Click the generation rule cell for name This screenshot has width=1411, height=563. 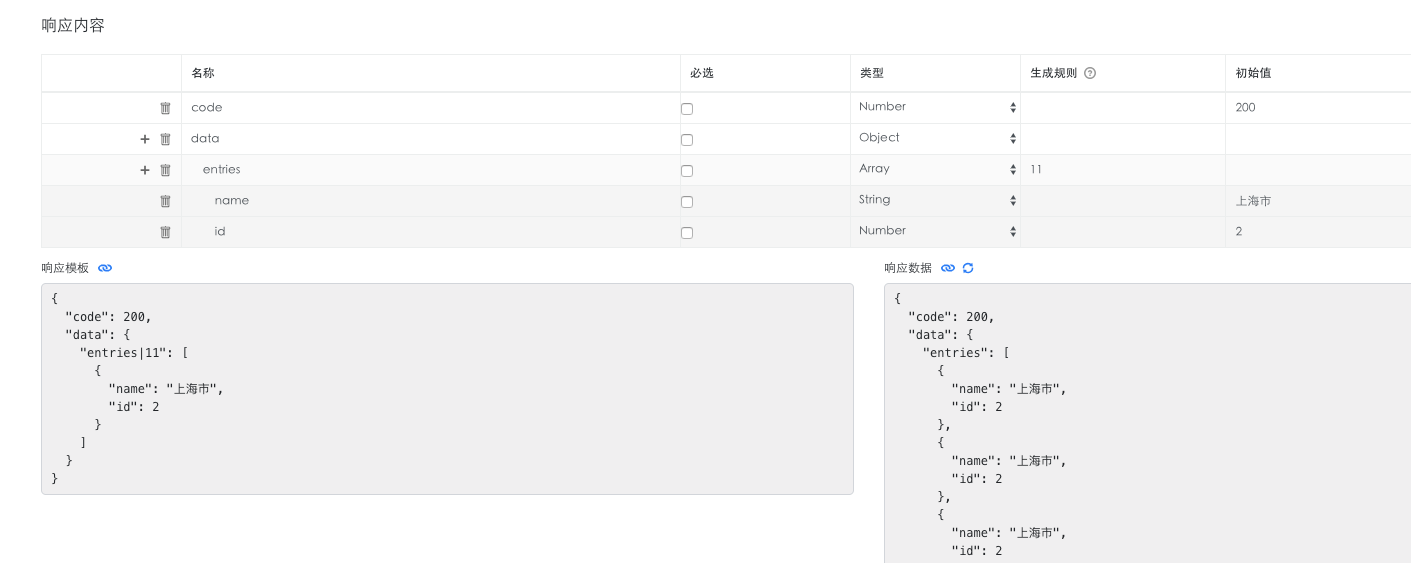[x=1122, y=201]
